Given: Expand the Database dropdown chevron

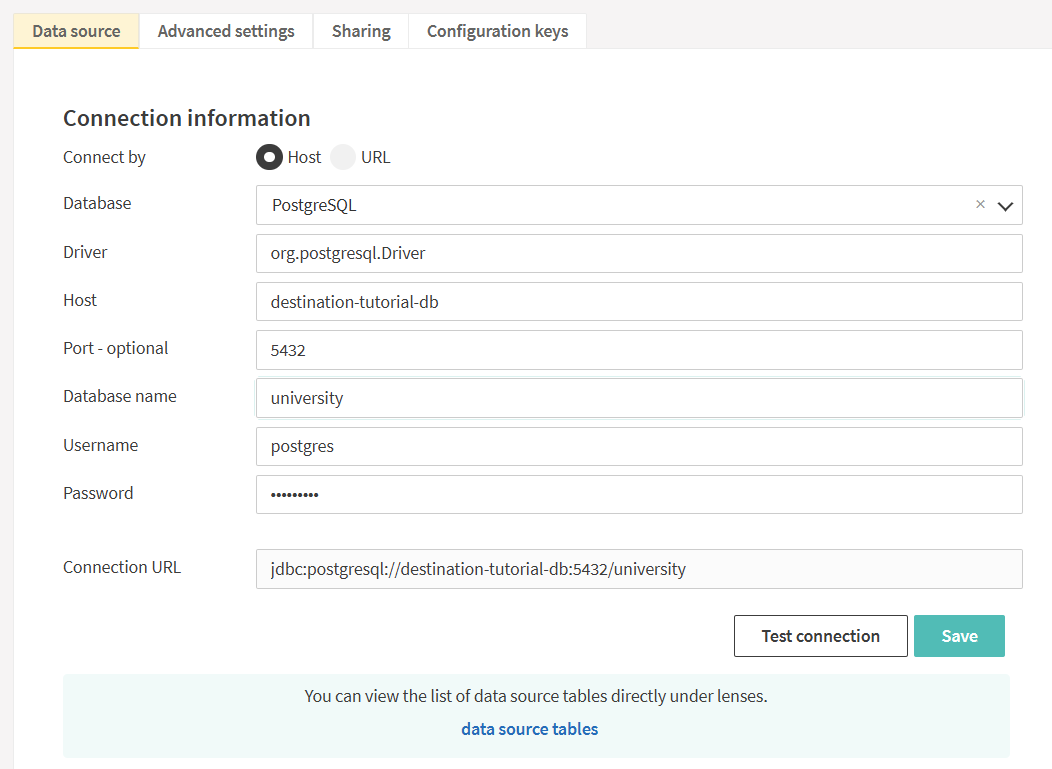Looking at the screenshot, I should click(x=1005, y=206).
